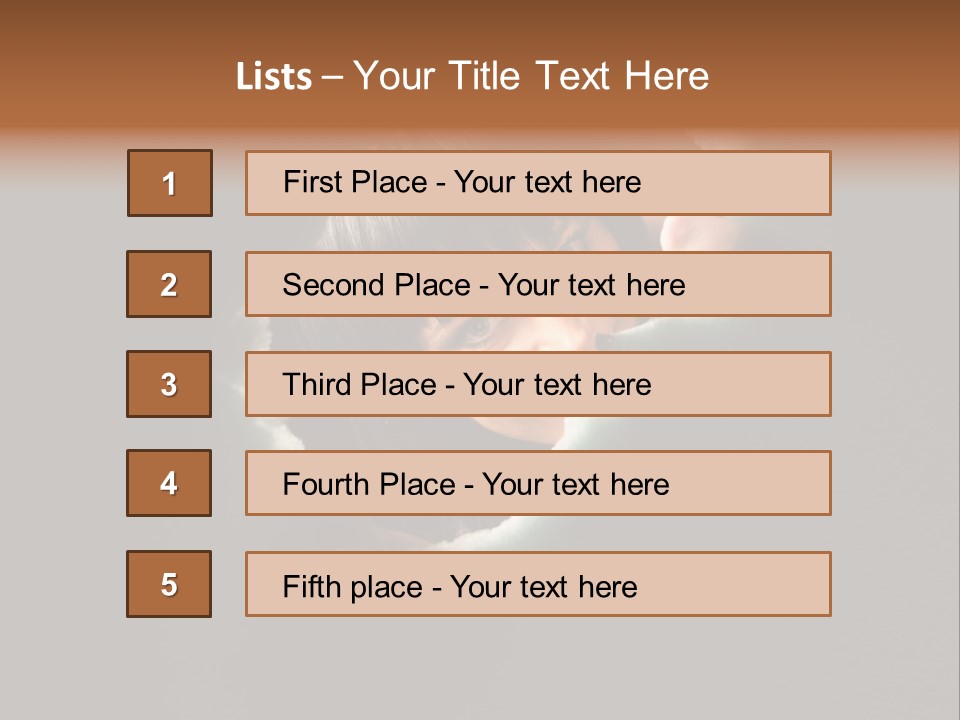960x720 pixels.
Task: Click the faded background photo right of list
Action: click(890, 380)
